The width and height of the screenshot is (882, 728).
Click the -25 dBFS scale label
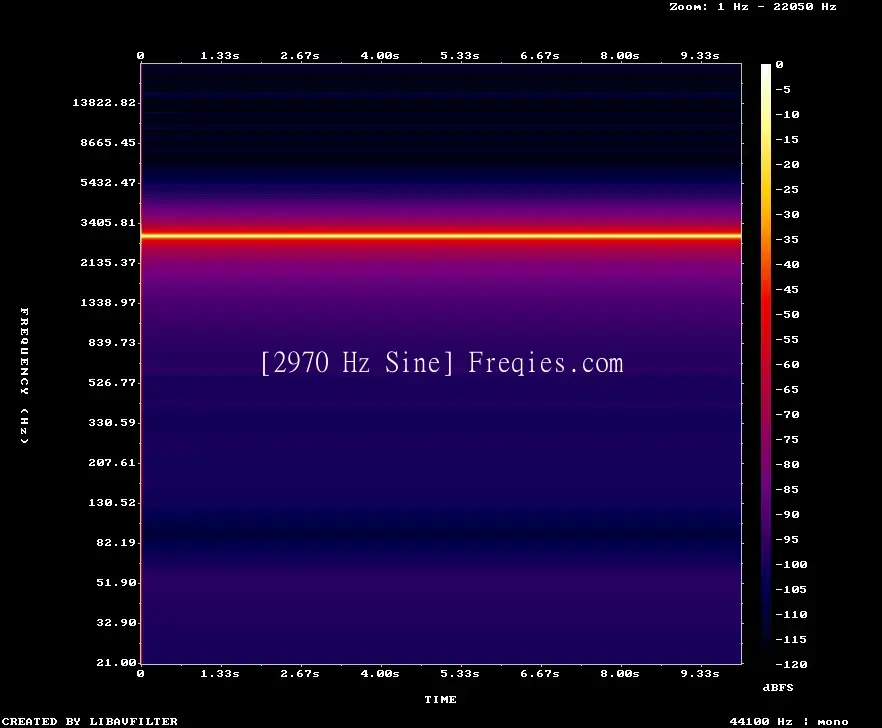click(x=788, y=190)
